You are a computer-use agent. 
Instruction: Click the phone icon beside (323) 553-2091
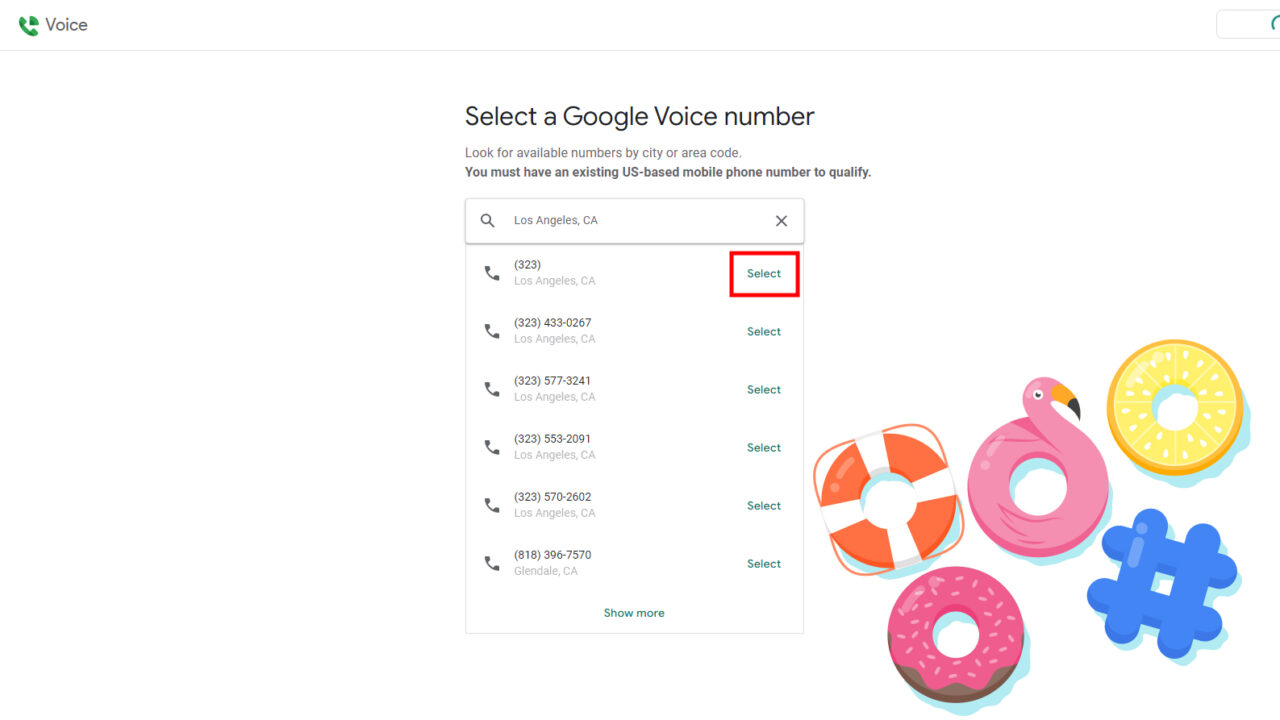click(x=491, y=446)
